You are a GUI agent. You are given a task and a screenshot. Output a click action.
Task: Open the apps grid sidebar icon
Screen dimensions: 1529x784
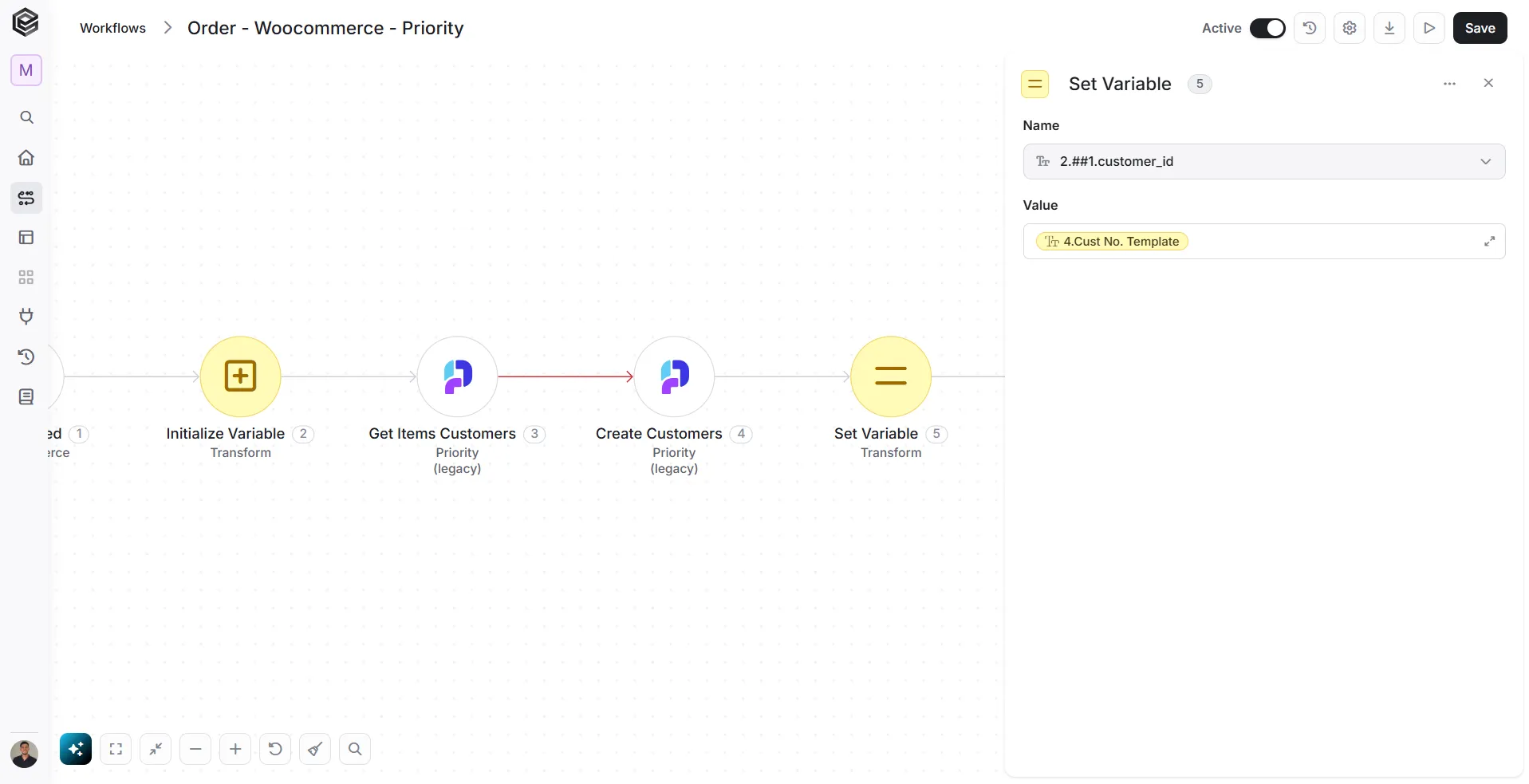pyautogui.click(x=26, y=277)
